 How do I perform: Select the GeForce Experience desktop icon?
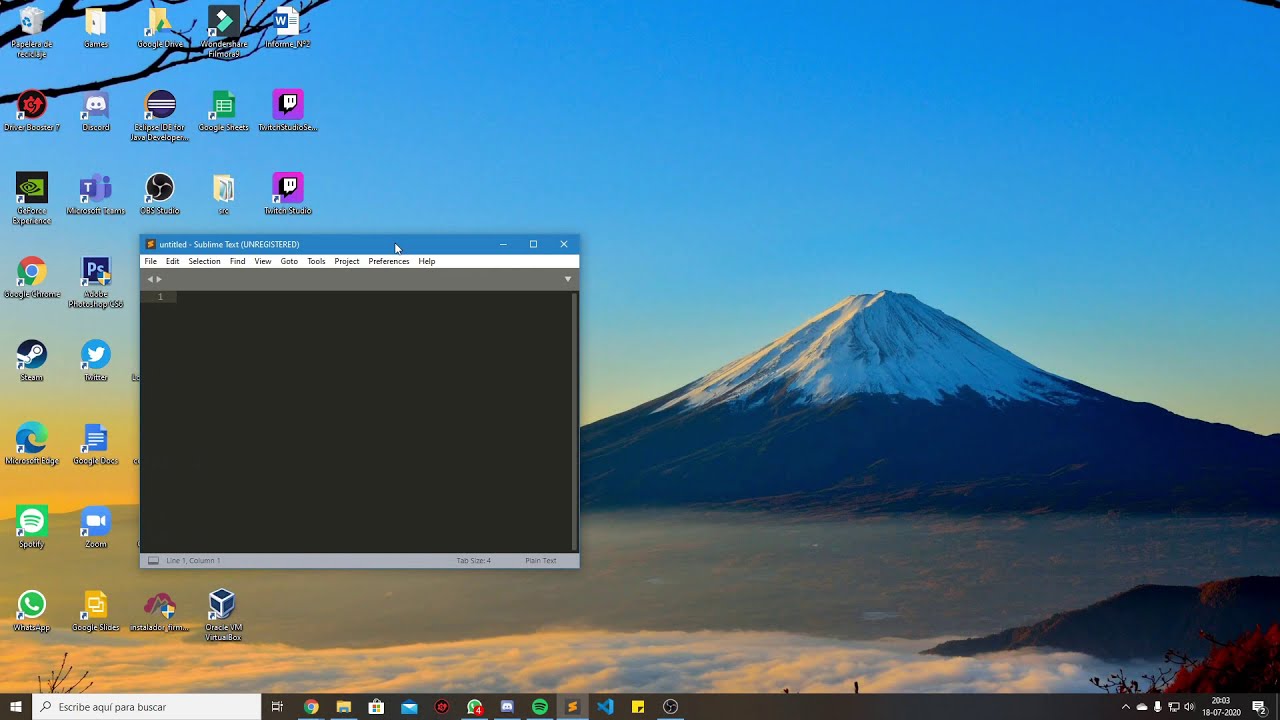(x=32, y=199)
